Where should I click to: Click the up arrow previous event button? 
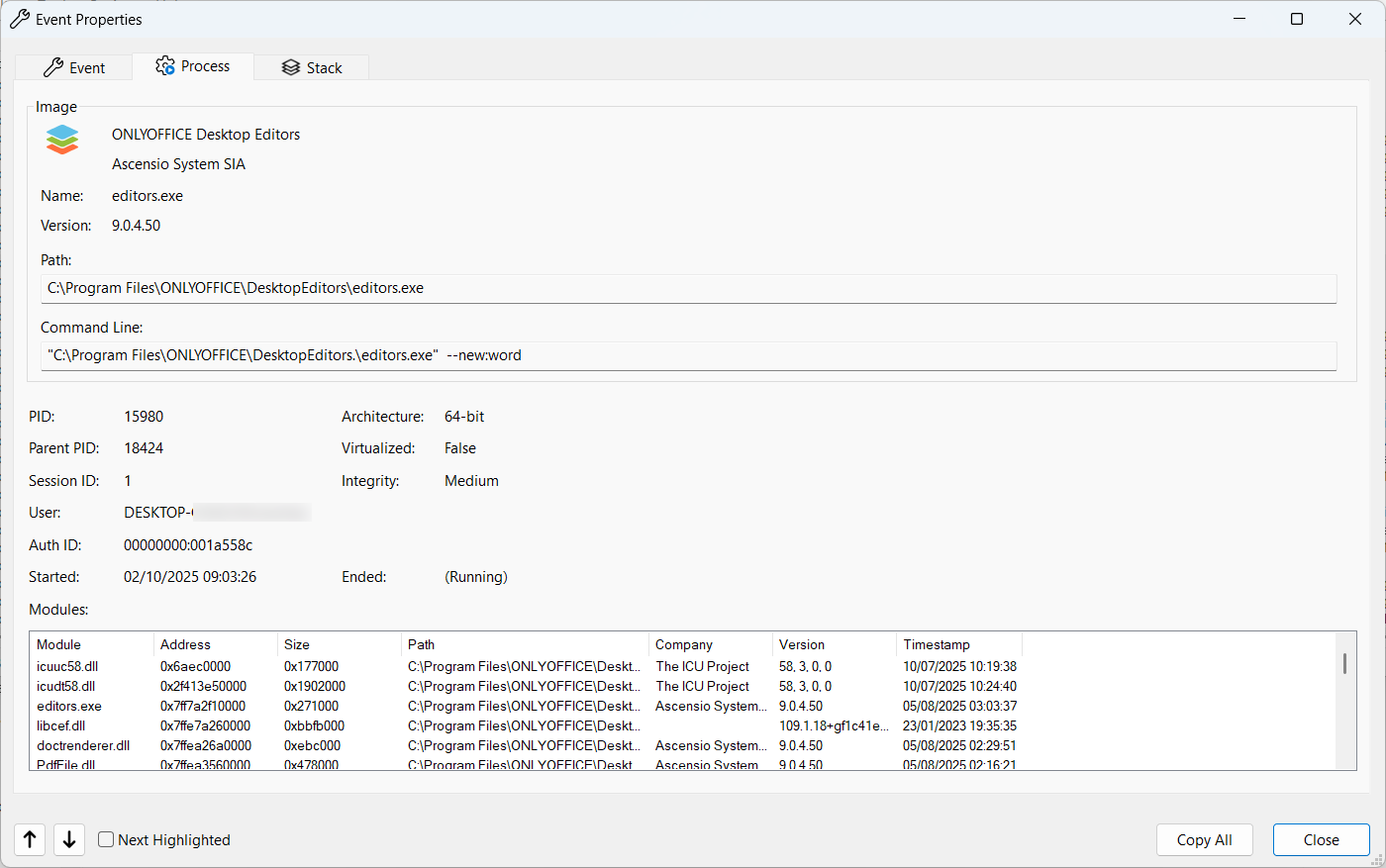30,839
